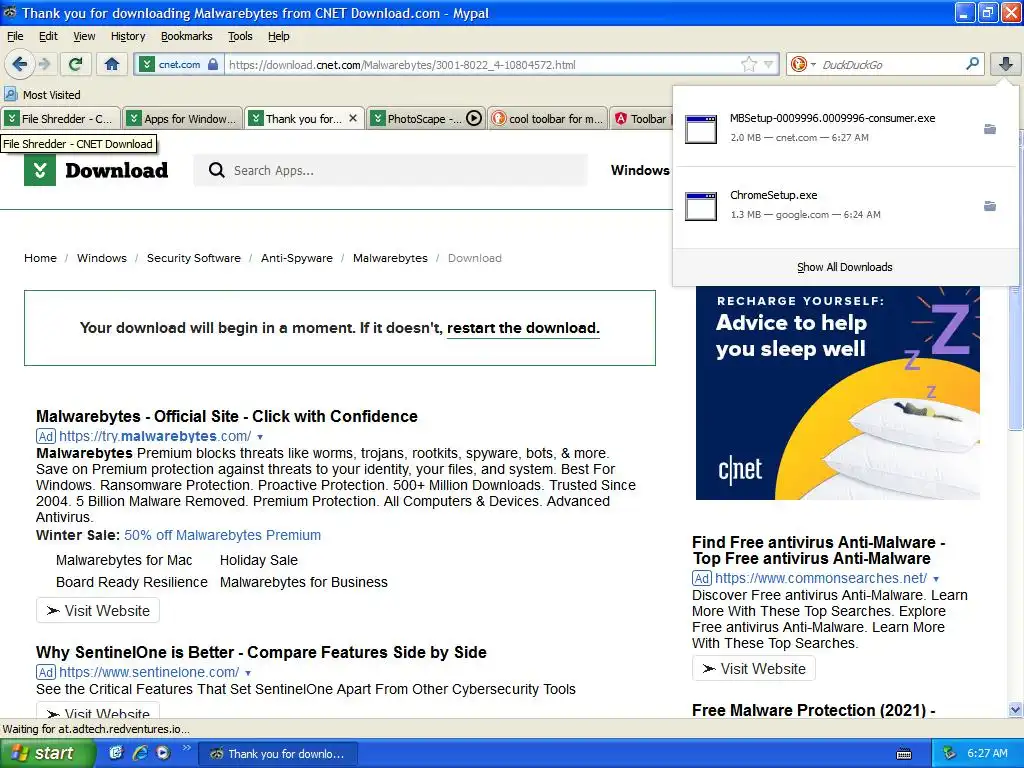Click Show All Downloads
The width and height of the screenshot is (1024, 768).
pos(844,267)
